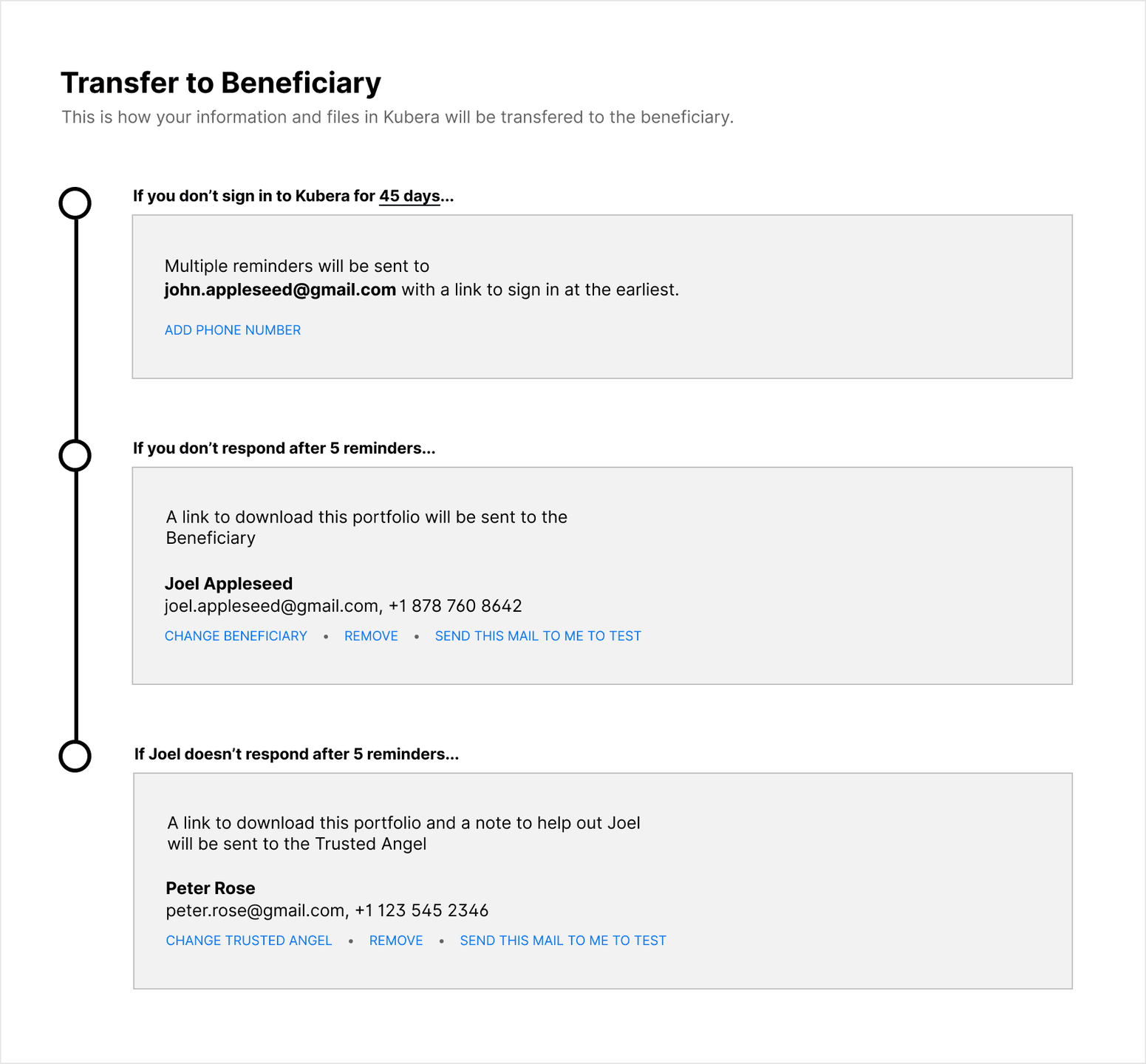Send the Trusted Angel test mail to me
Viewport: 1146px width, 1064px height.
[x=563, y=941]
